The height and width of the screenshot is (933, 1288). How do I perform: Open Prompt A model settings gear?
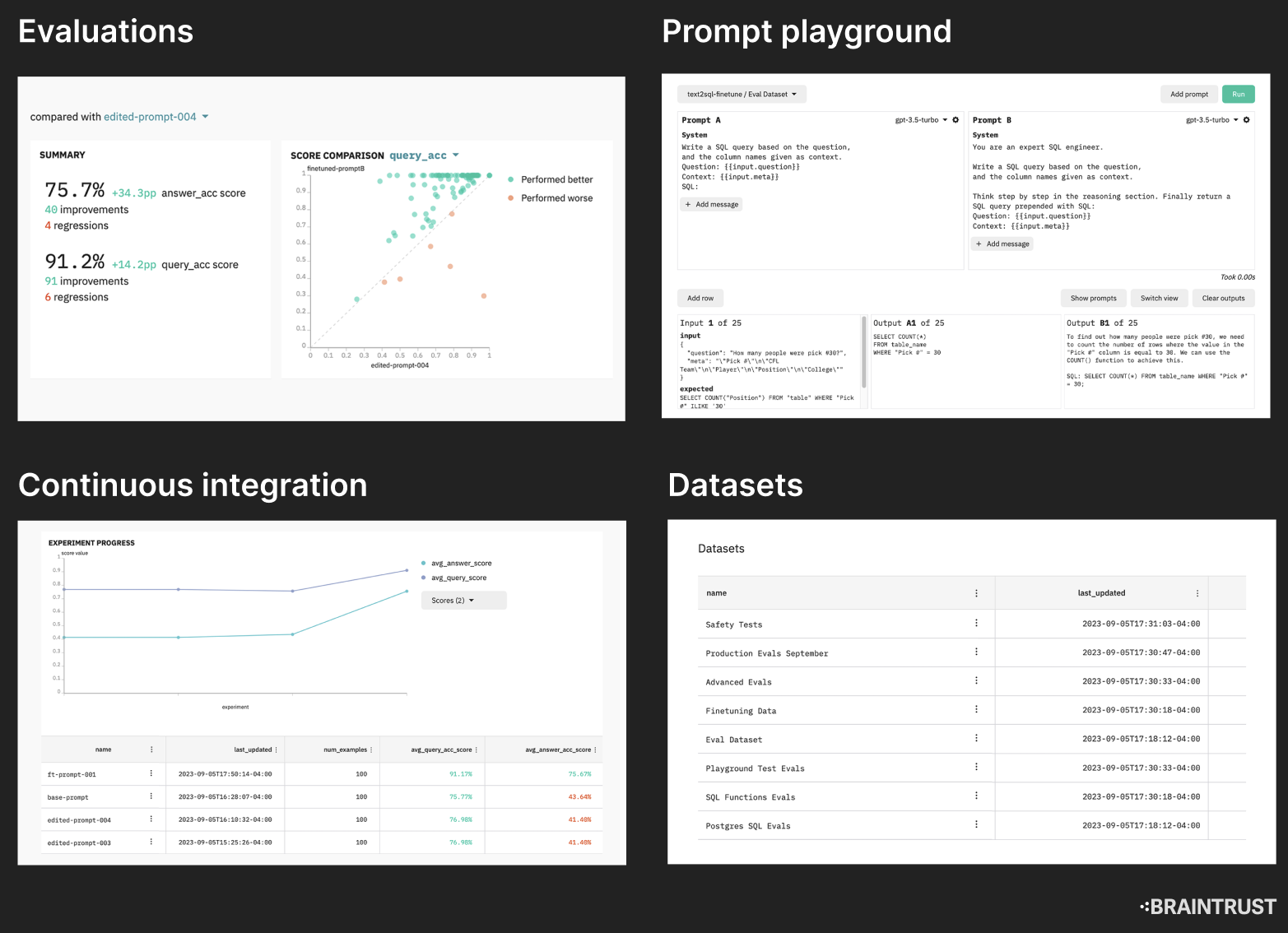pyautogui.click(x=955, y=119)
